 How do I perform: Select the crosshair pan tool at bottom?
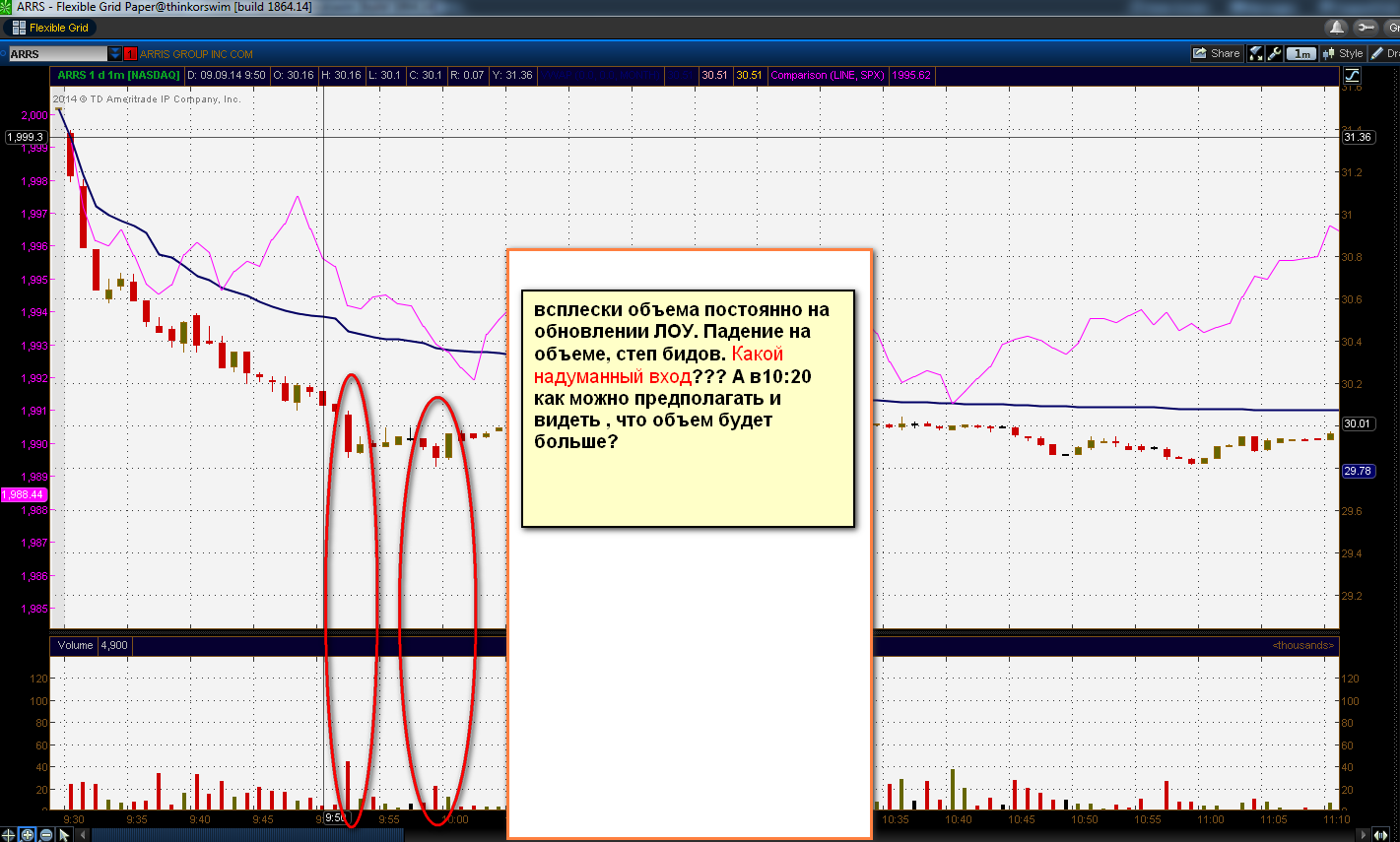tap(8, 834)
